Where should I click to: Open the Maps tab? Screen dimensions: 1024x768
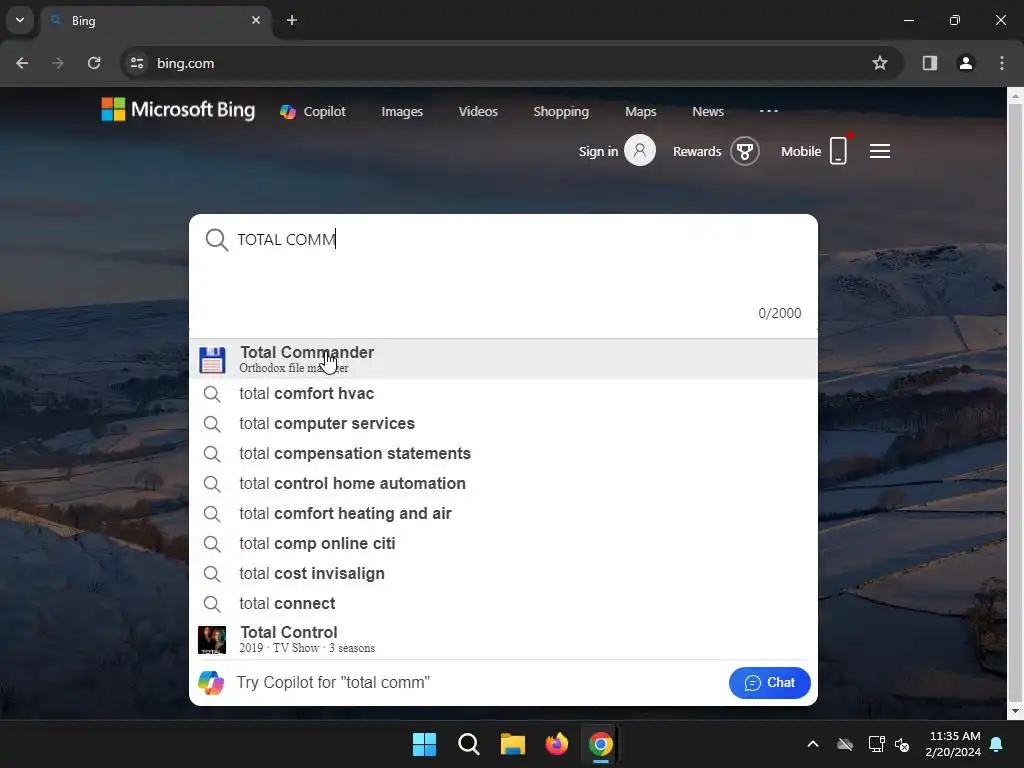click(x=641, y=112)
